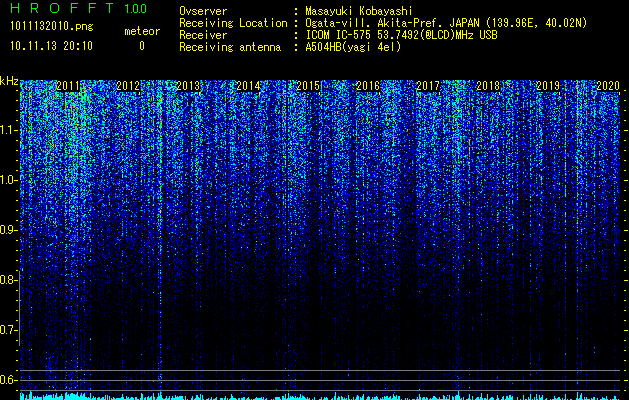Click the date stamp 10.11.13 20:10
Screen dimensions: 629x400
(x=51, y=45)
